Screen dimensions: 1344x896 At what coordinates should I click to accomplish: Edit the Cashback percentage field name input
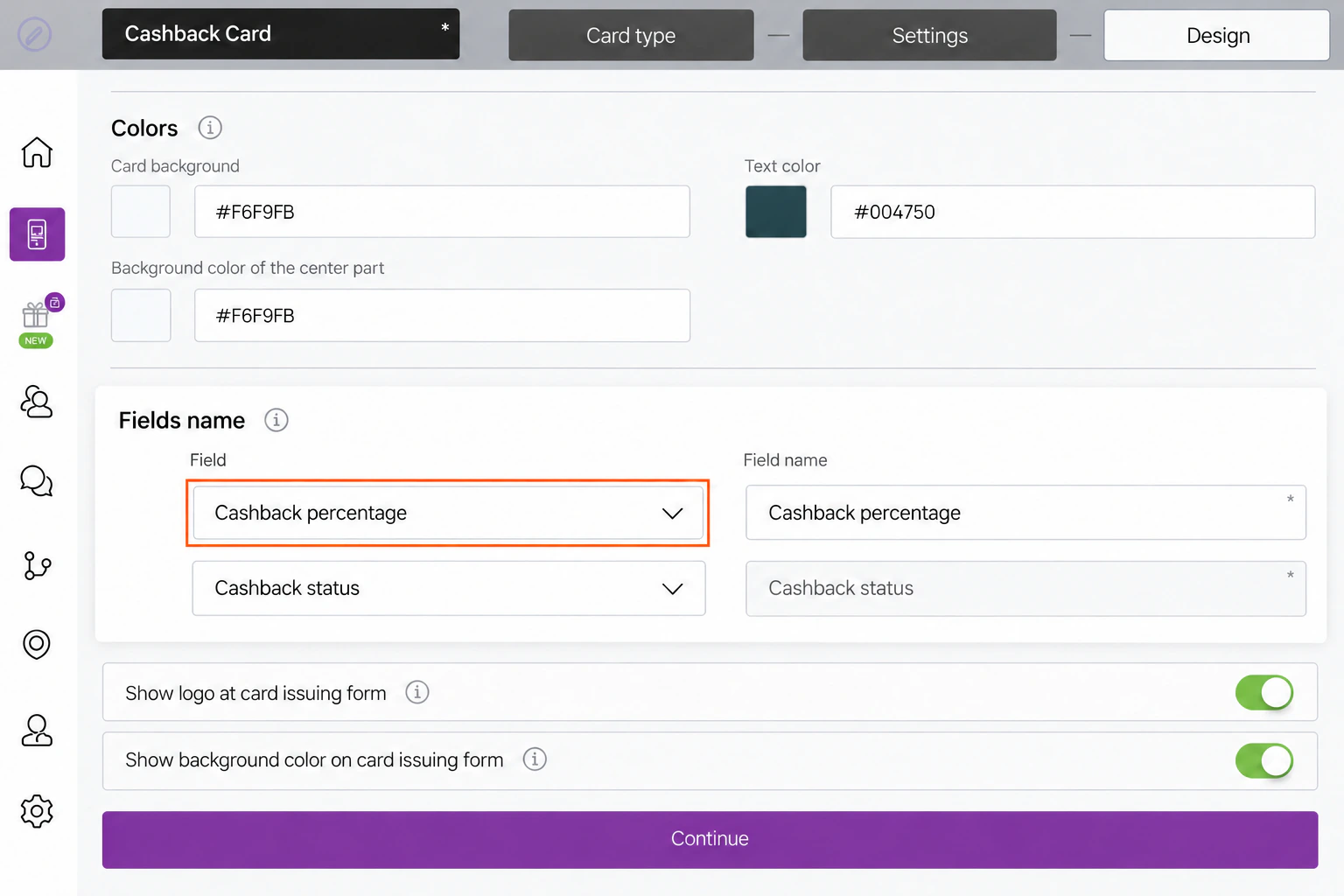coord(1025,513)
